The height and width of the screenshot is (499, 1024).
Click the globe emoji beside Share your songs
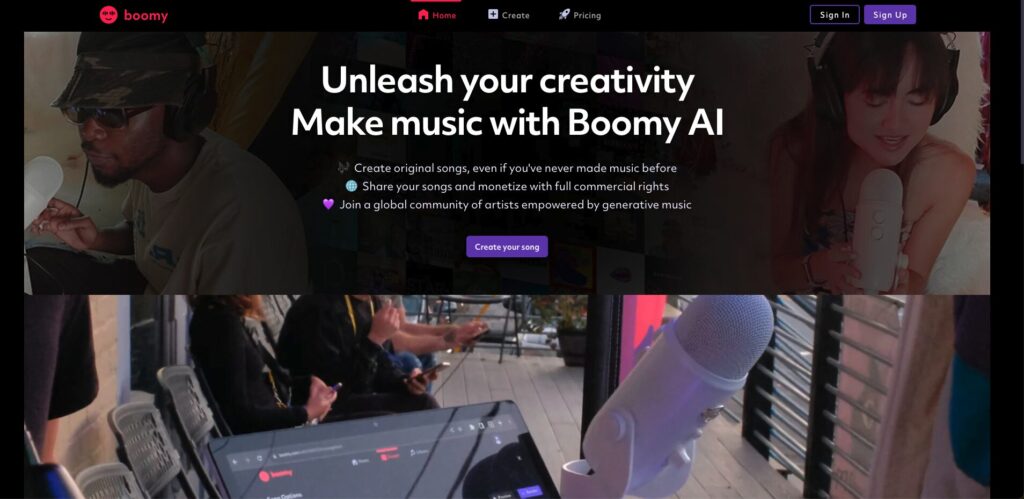[351, 186]
